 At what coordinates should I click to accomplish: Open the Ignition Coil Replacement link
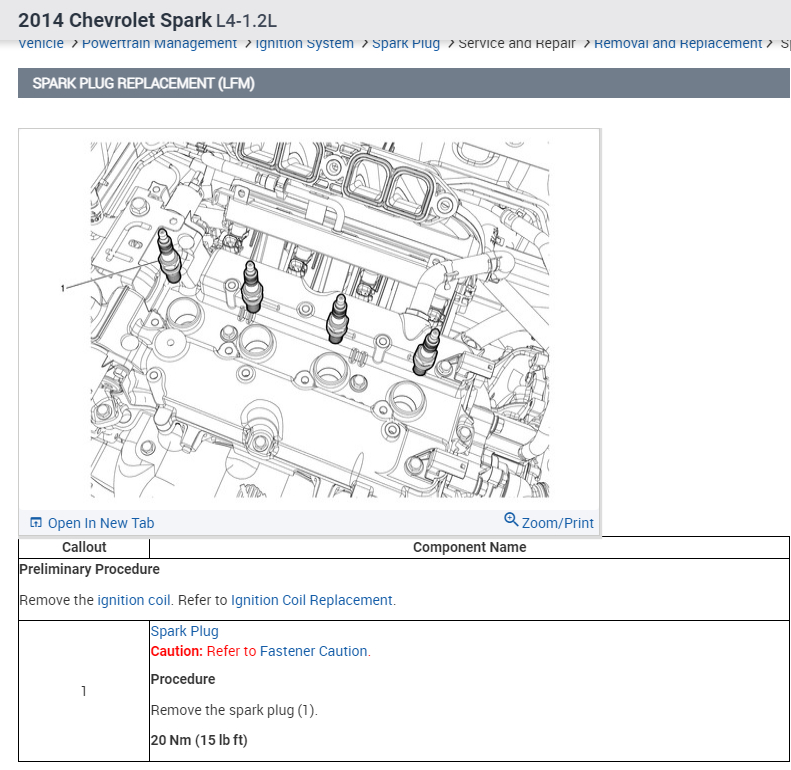tap(311, 600)
